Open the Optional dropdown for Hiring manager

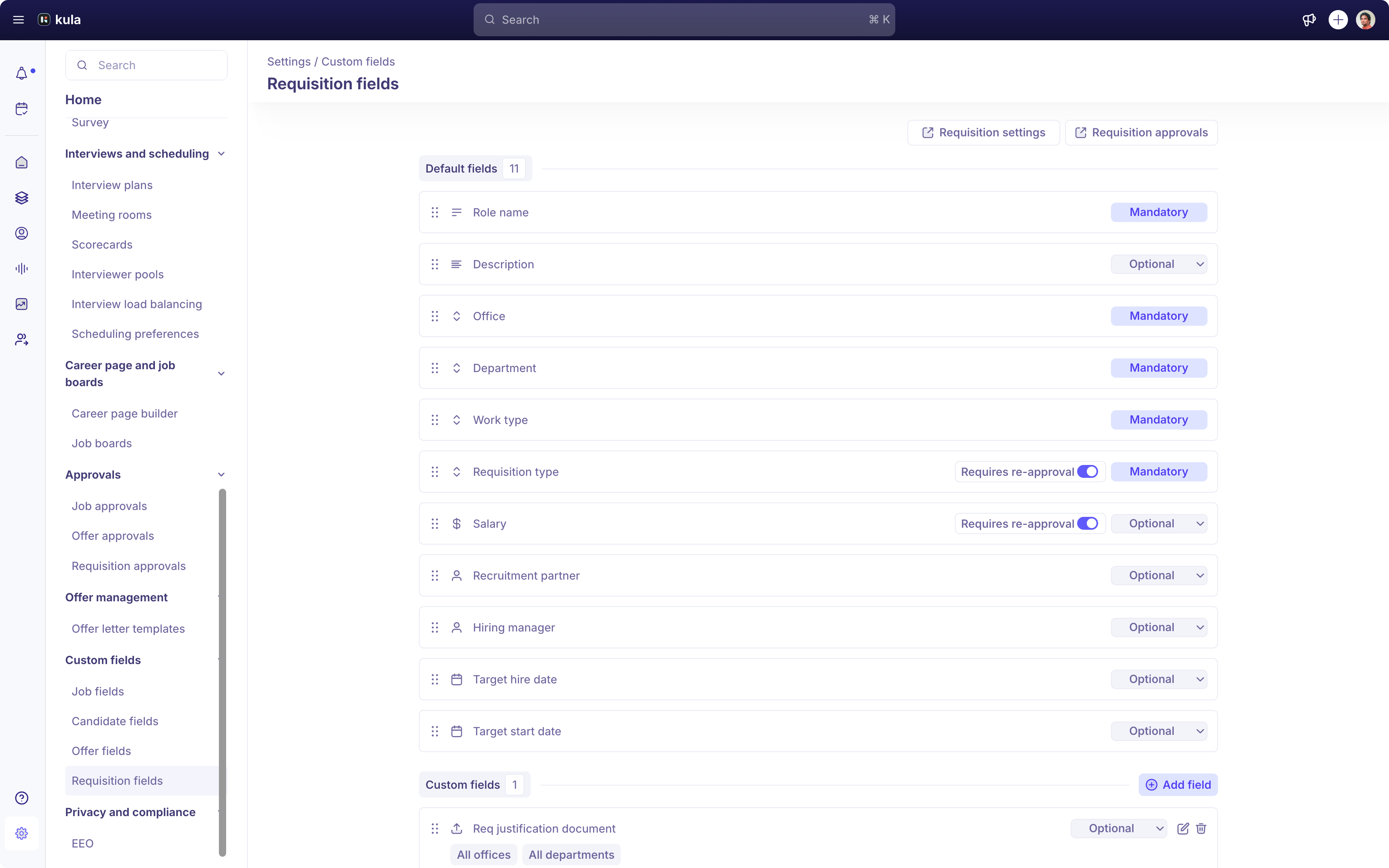coord(1159,627)
